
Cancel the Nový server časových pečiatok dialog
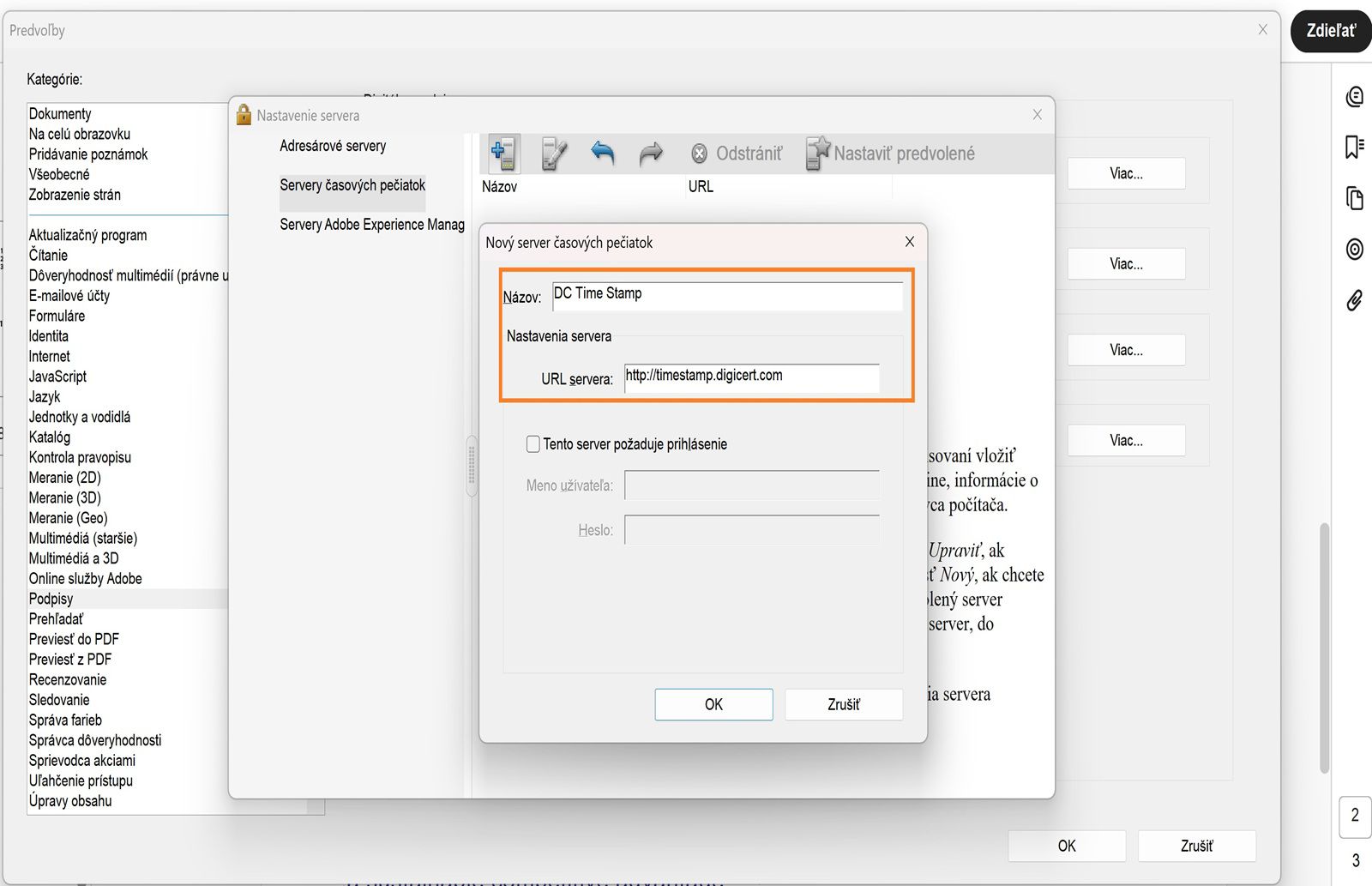(844, 704)
